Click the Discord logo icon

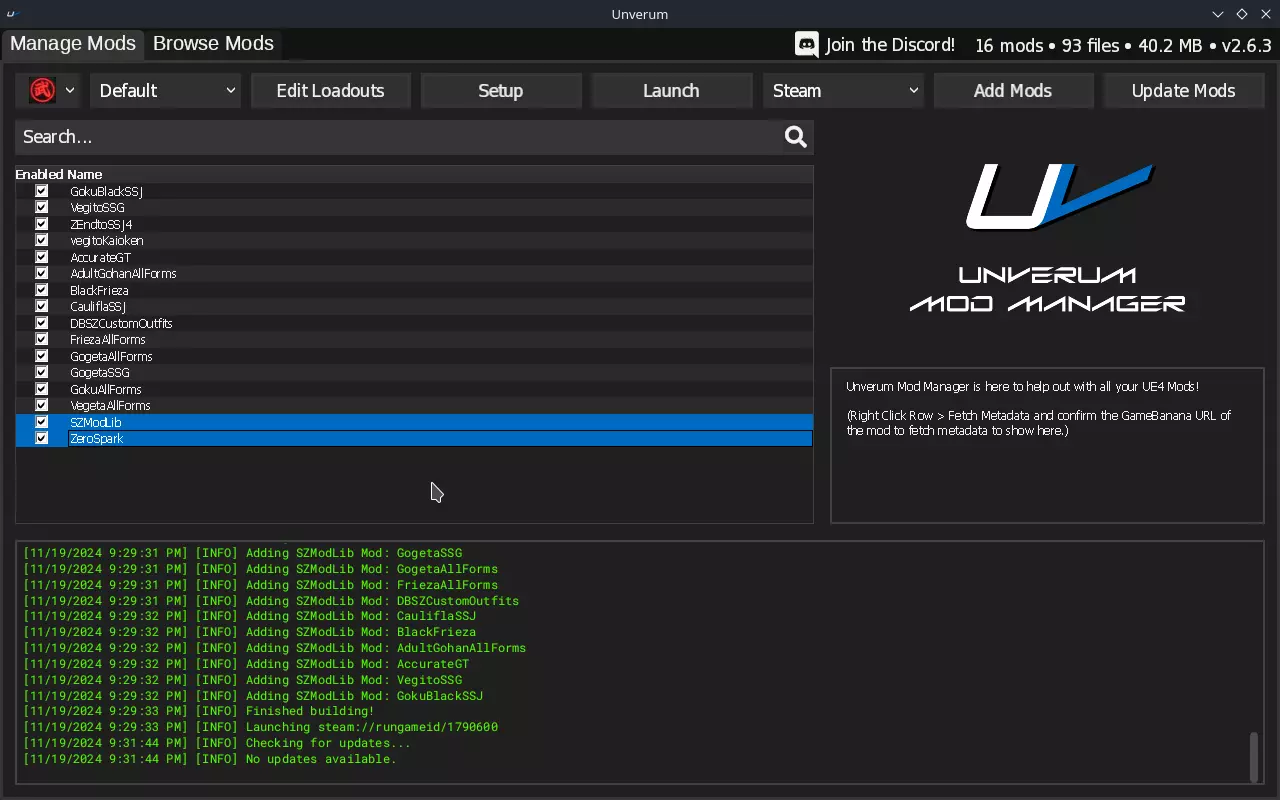click(x=806, y=44)
